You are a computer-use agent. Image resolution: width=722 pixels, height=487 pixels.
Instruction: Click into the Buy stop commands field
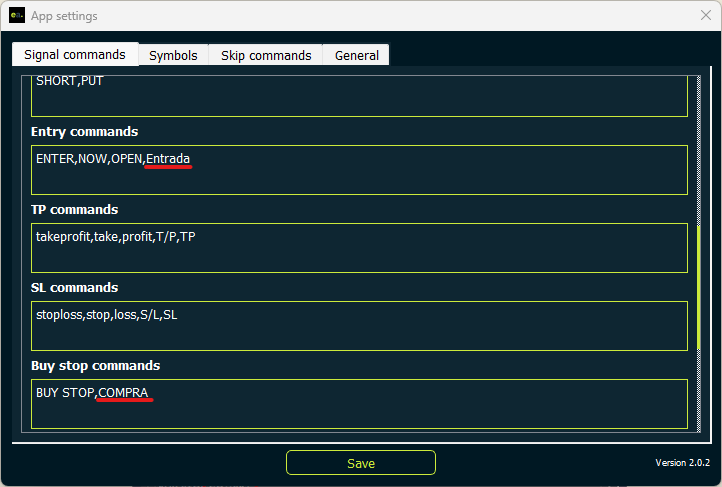[359, 403]
